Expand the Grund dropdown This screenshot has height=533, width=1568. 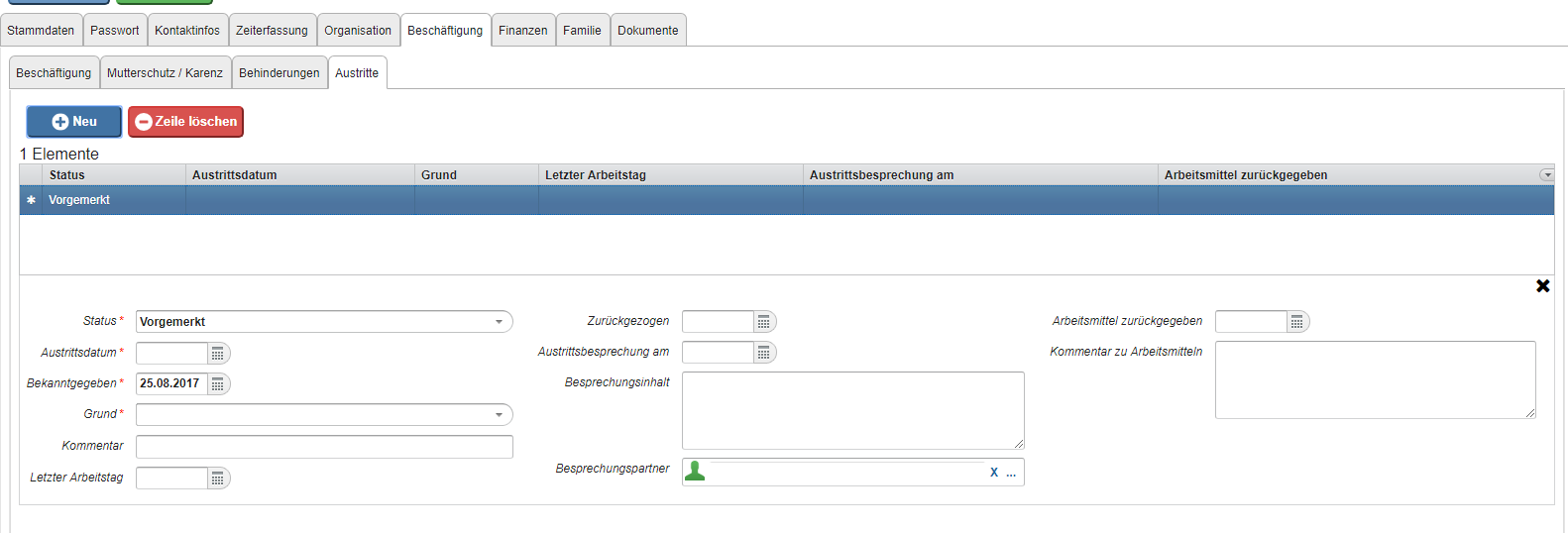point(500,415)
